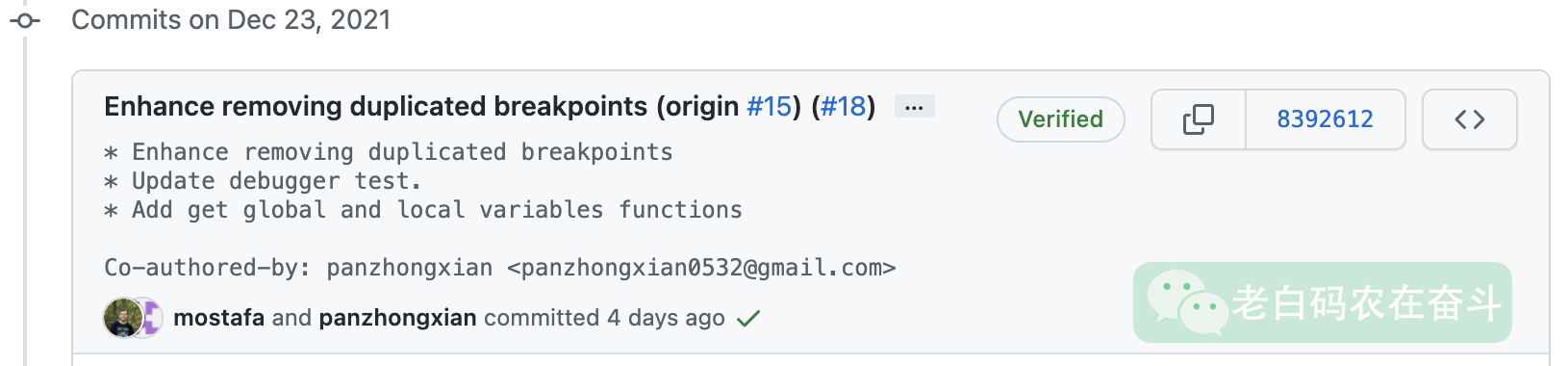This screenshot has width=1568, height=366.
Task: Open the green check status icon
Action: tap(748, 318)
